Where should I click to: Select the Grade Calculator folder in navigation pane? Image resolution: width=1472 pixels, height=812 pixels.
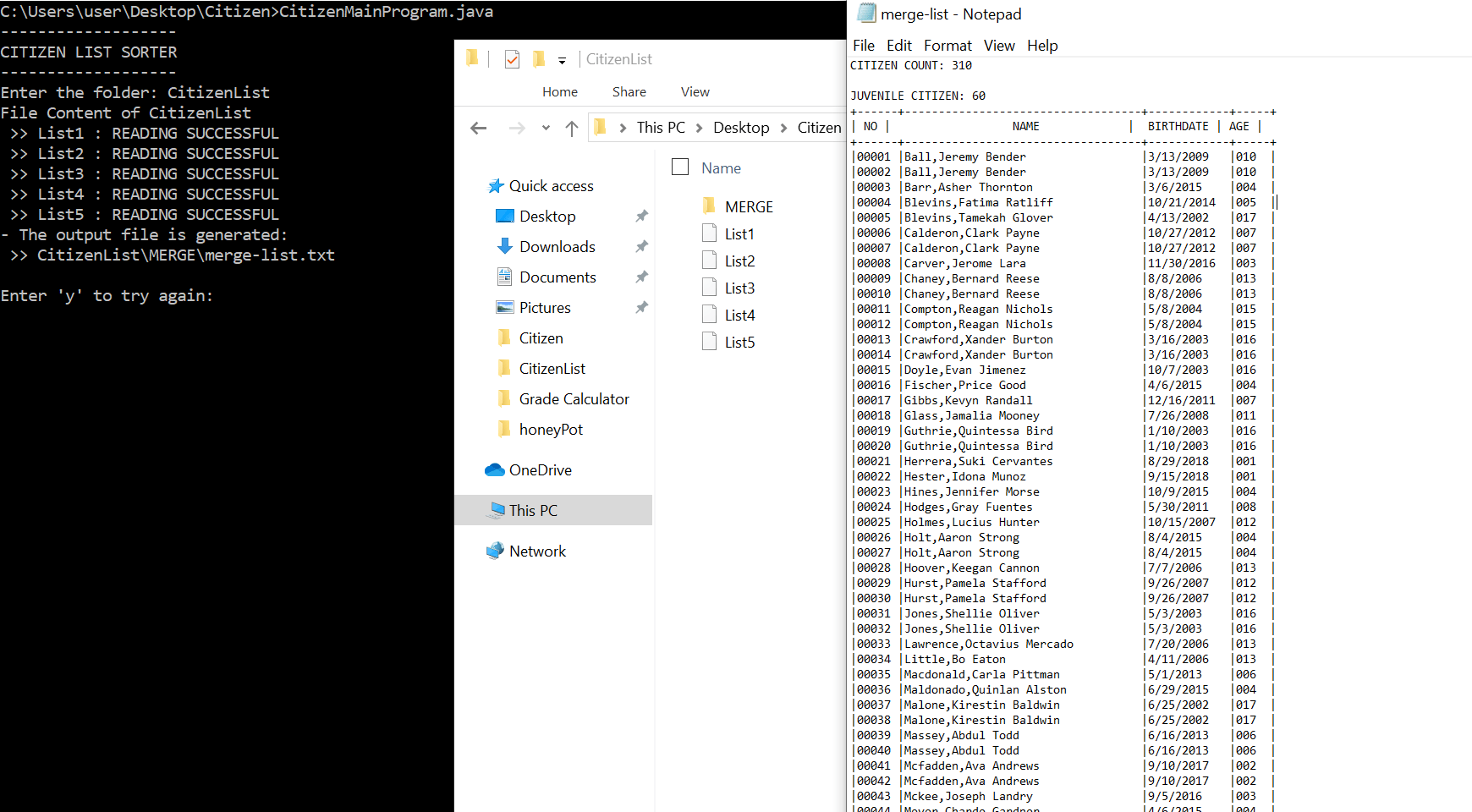[574, 399]
